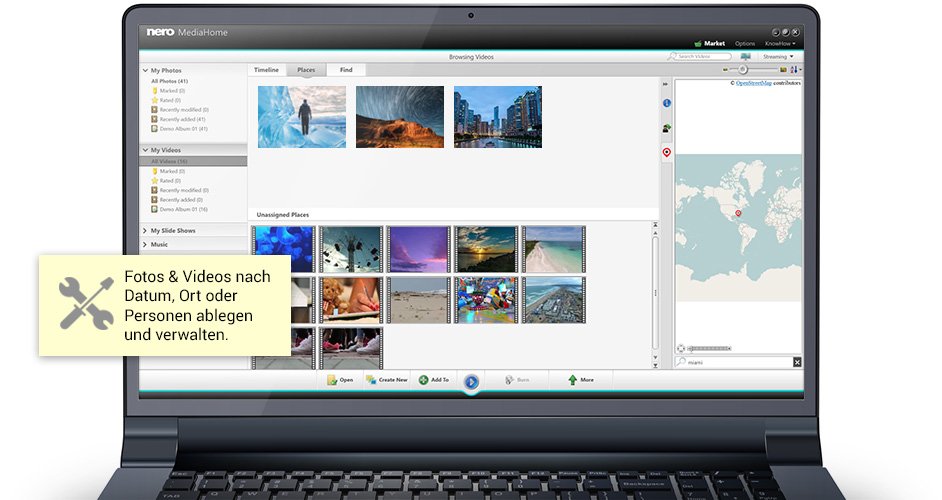Switch to the Find tab
The height and width of the screenshot is (500, 942).
click(346, 70)
